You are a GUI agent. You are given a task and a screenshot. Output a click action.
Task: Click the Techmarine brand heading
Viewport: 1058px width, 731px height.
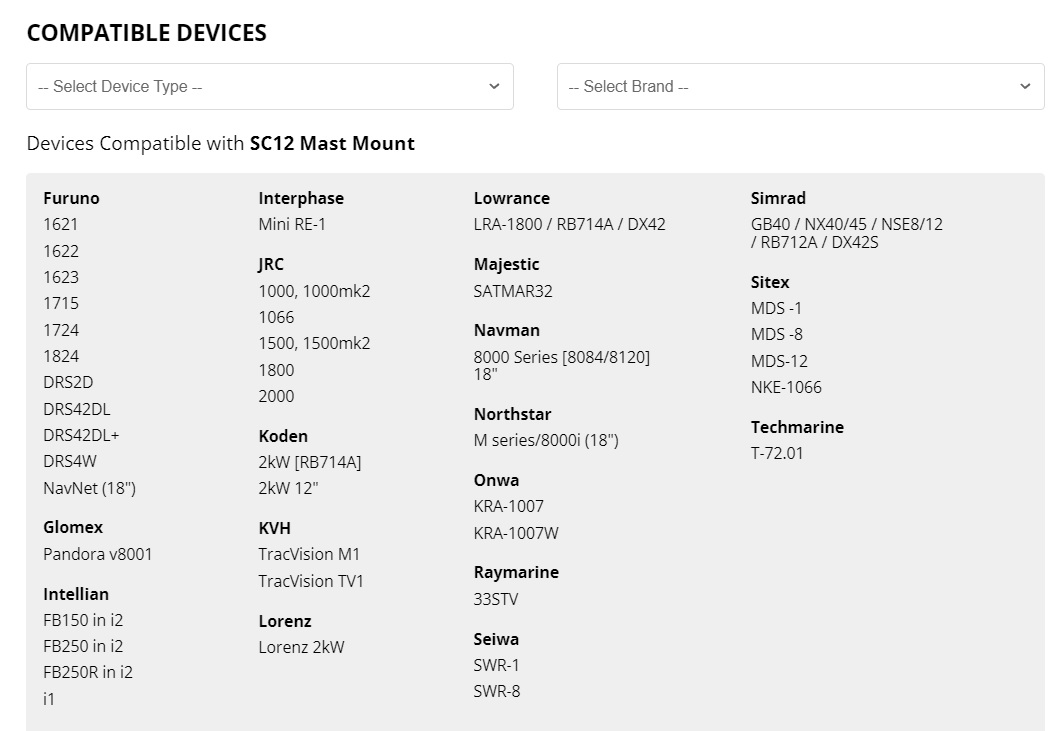[x=798, y=427]
